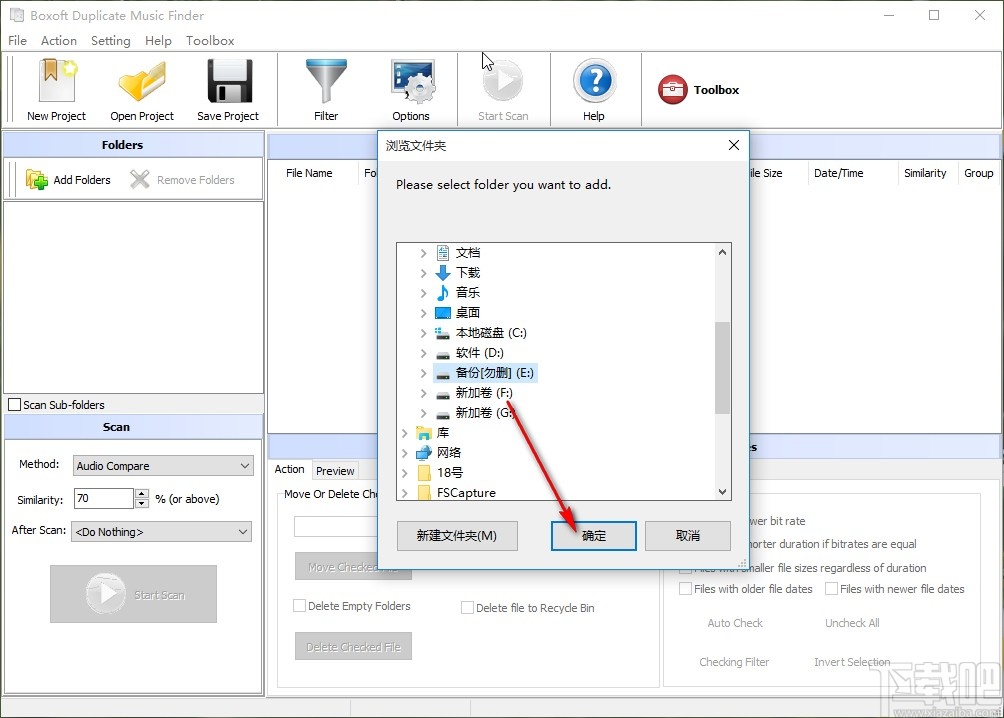Screen dimensions: 1004x718
Task: Click the Add Folders icon
Action: (x=36, y=179)
